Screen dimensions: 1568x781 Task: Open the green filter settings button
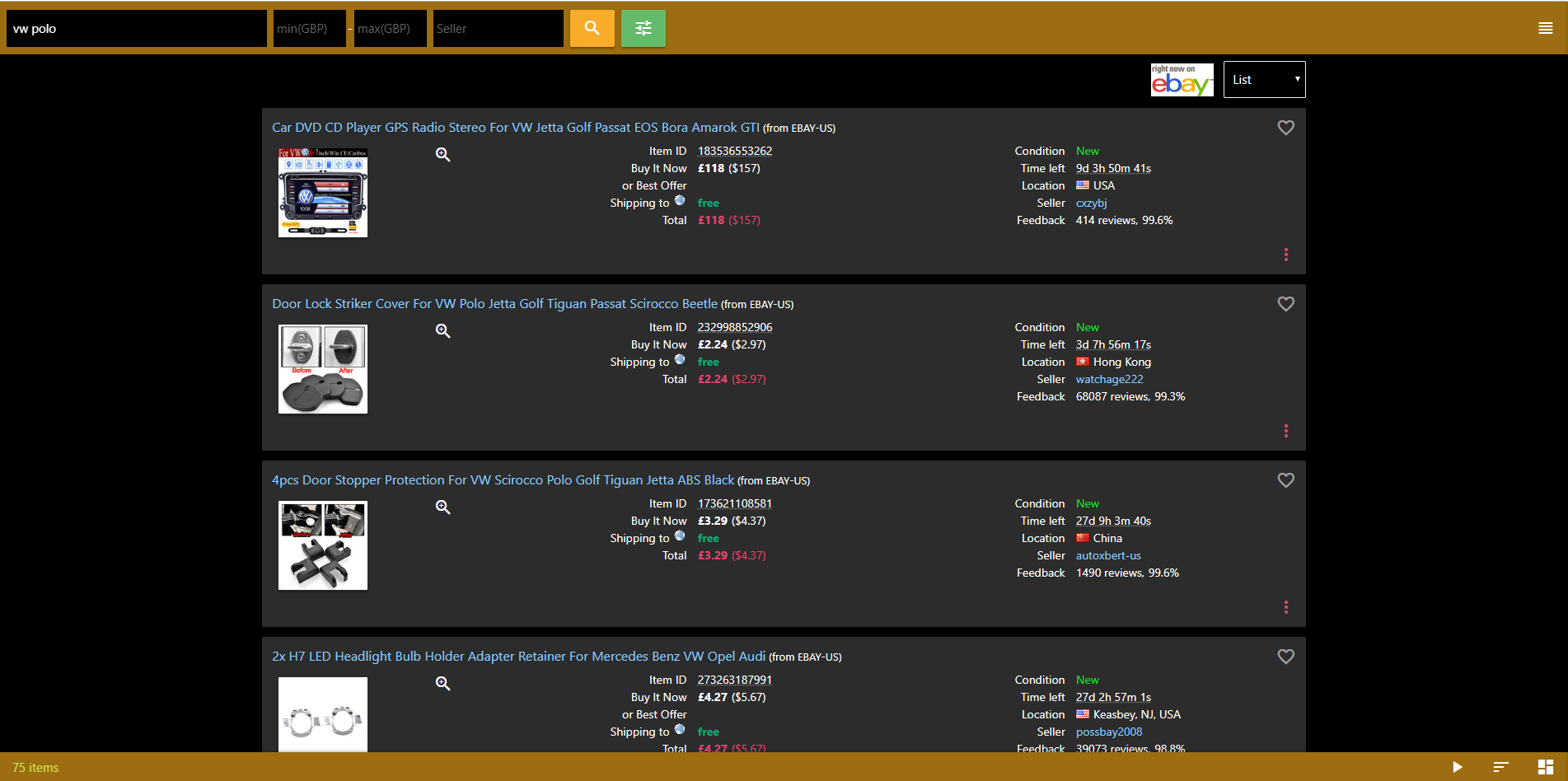(x=643, y=28)
